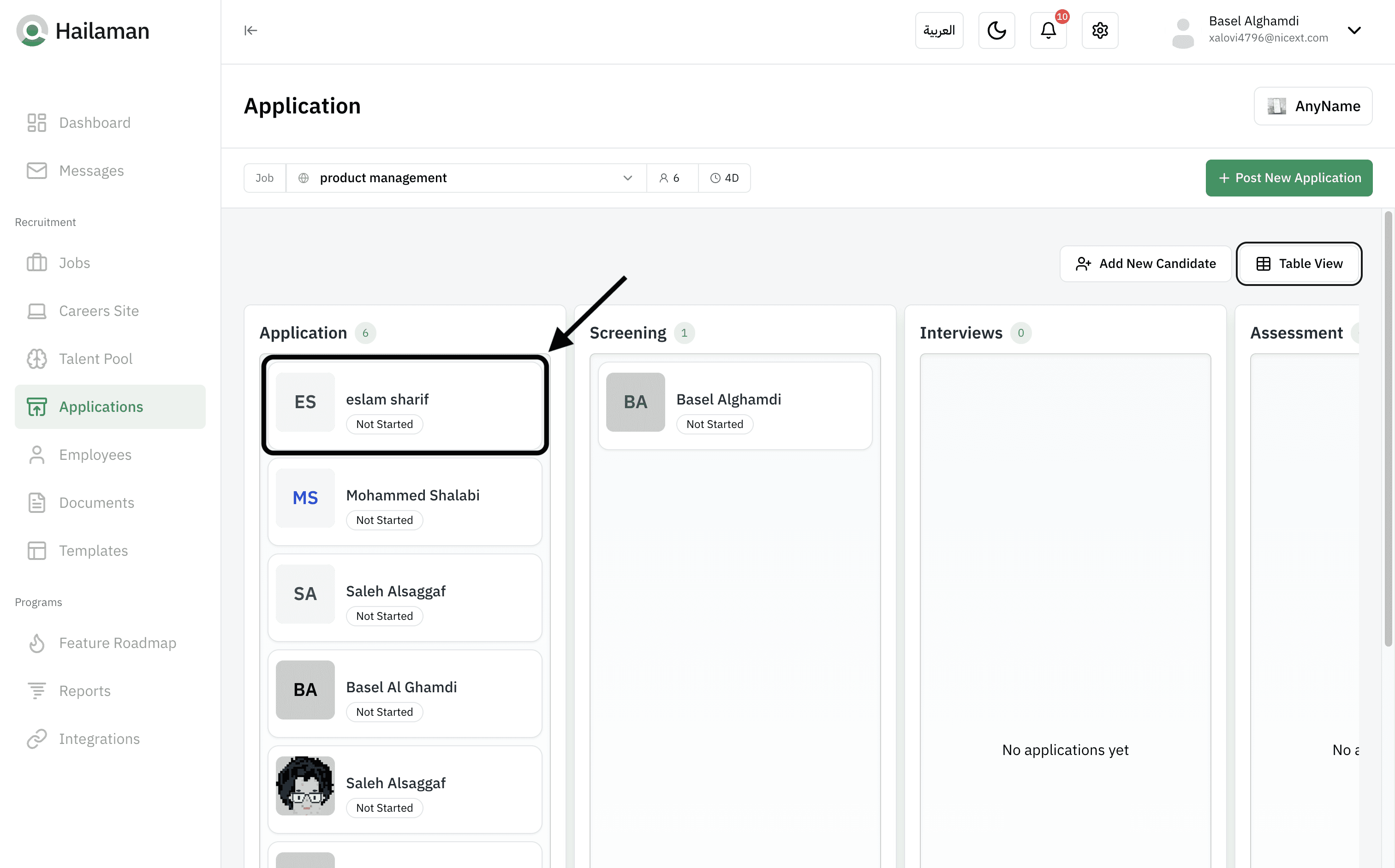Open the Talent Pool brain icon
Viewport: 1395px width, 868px height.
click(x=37, y=359)
